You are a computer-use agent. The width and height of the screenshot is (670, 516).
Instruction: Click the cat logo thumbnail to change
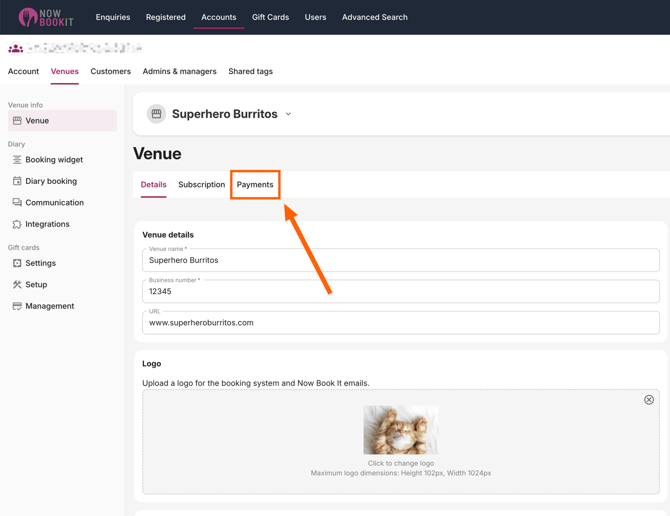coord(400,430)
